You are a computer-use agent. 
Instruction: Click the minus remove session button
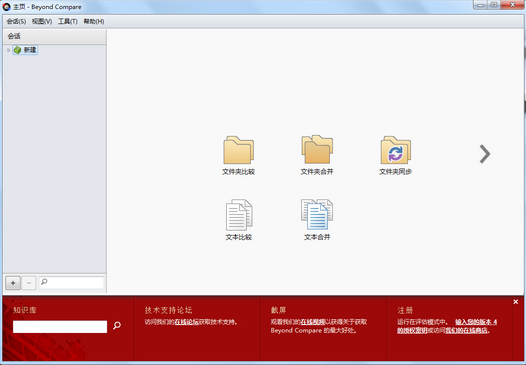click(29, 283)
